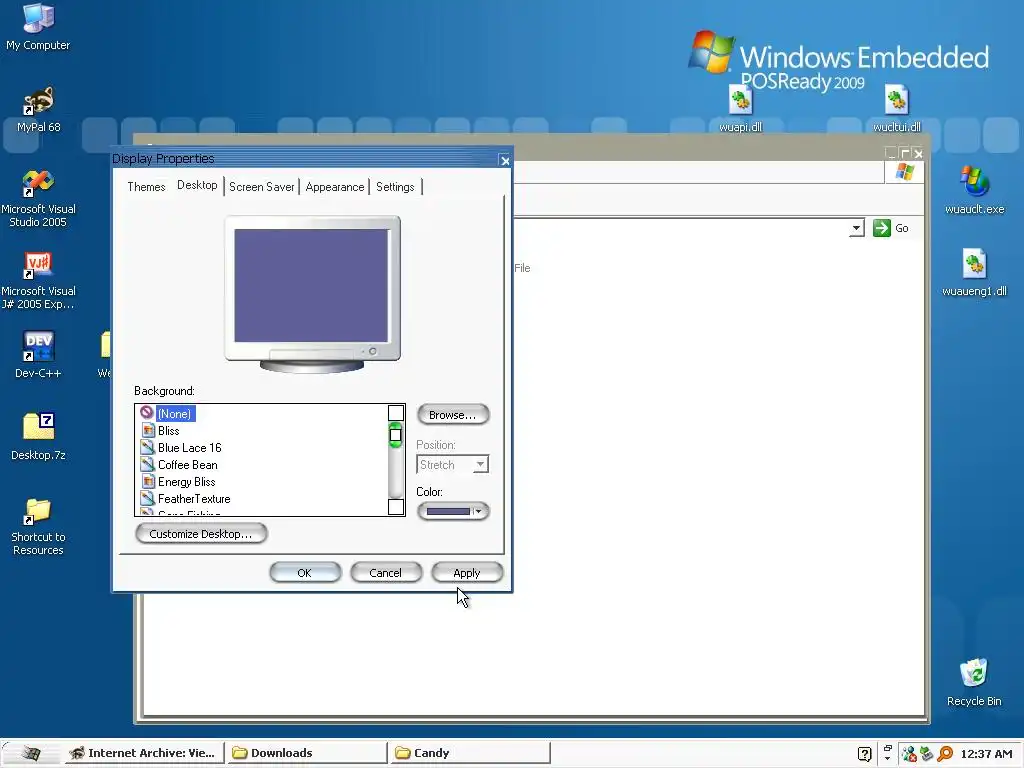
Task: Select FeatherTexture background
Action: 194,498
